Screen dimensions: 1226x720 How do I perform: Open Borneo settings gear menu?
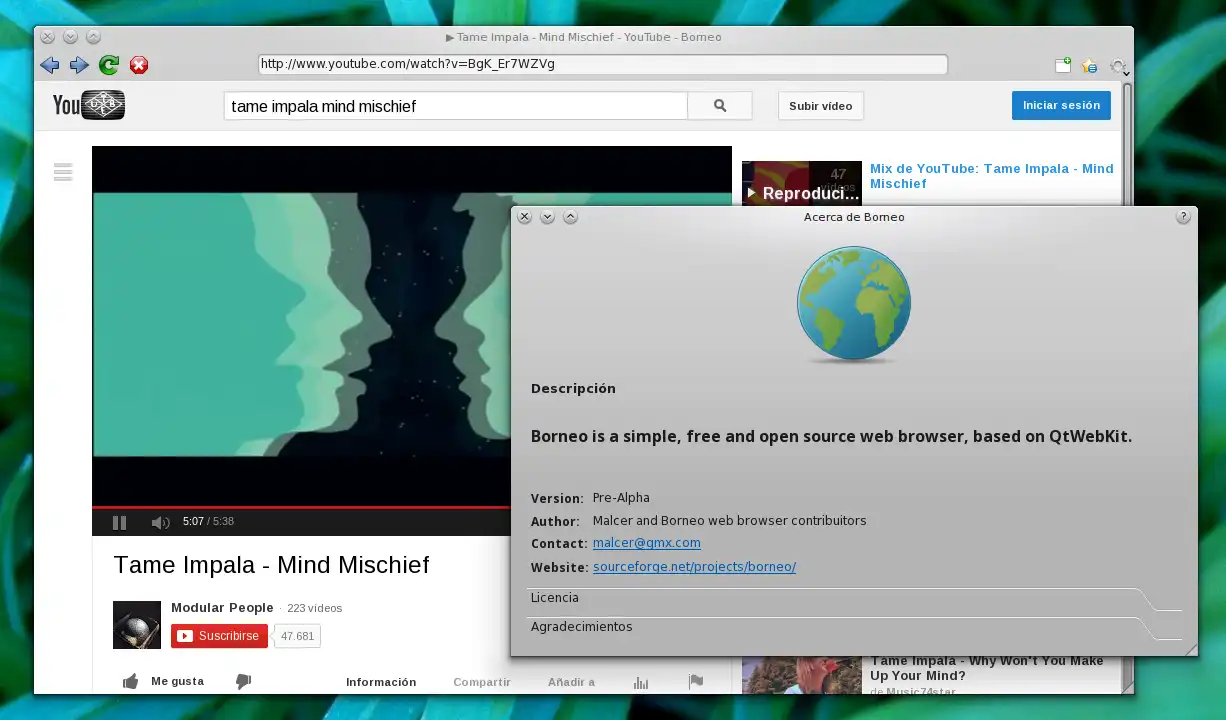(x=1119, y=66)
